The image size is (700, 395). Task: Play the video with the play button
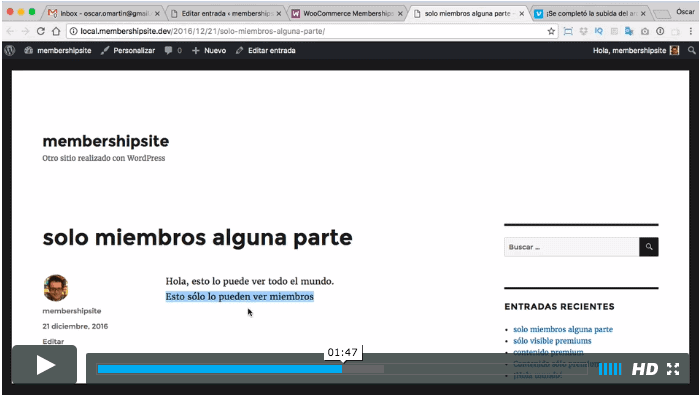45,365
